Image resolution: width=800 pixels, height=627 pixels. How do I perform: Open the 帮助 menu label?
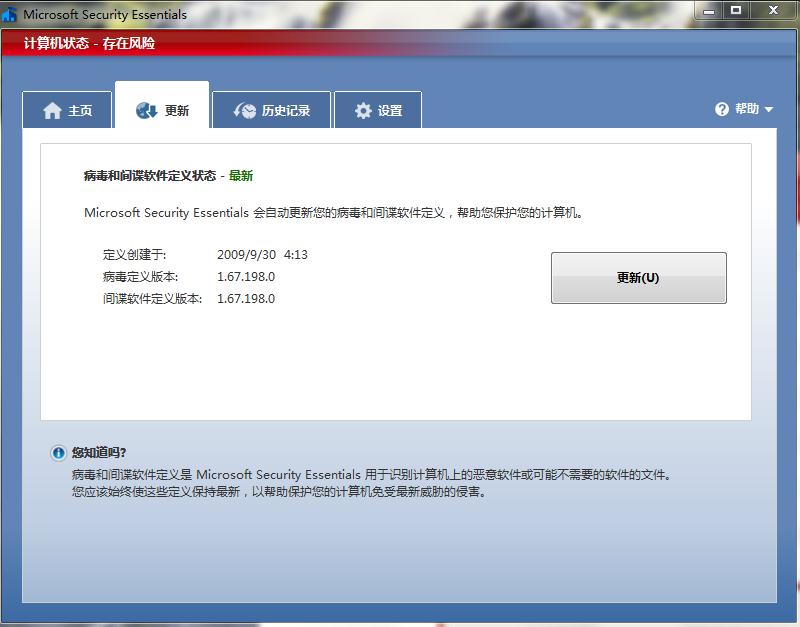[x=747, y=109]
